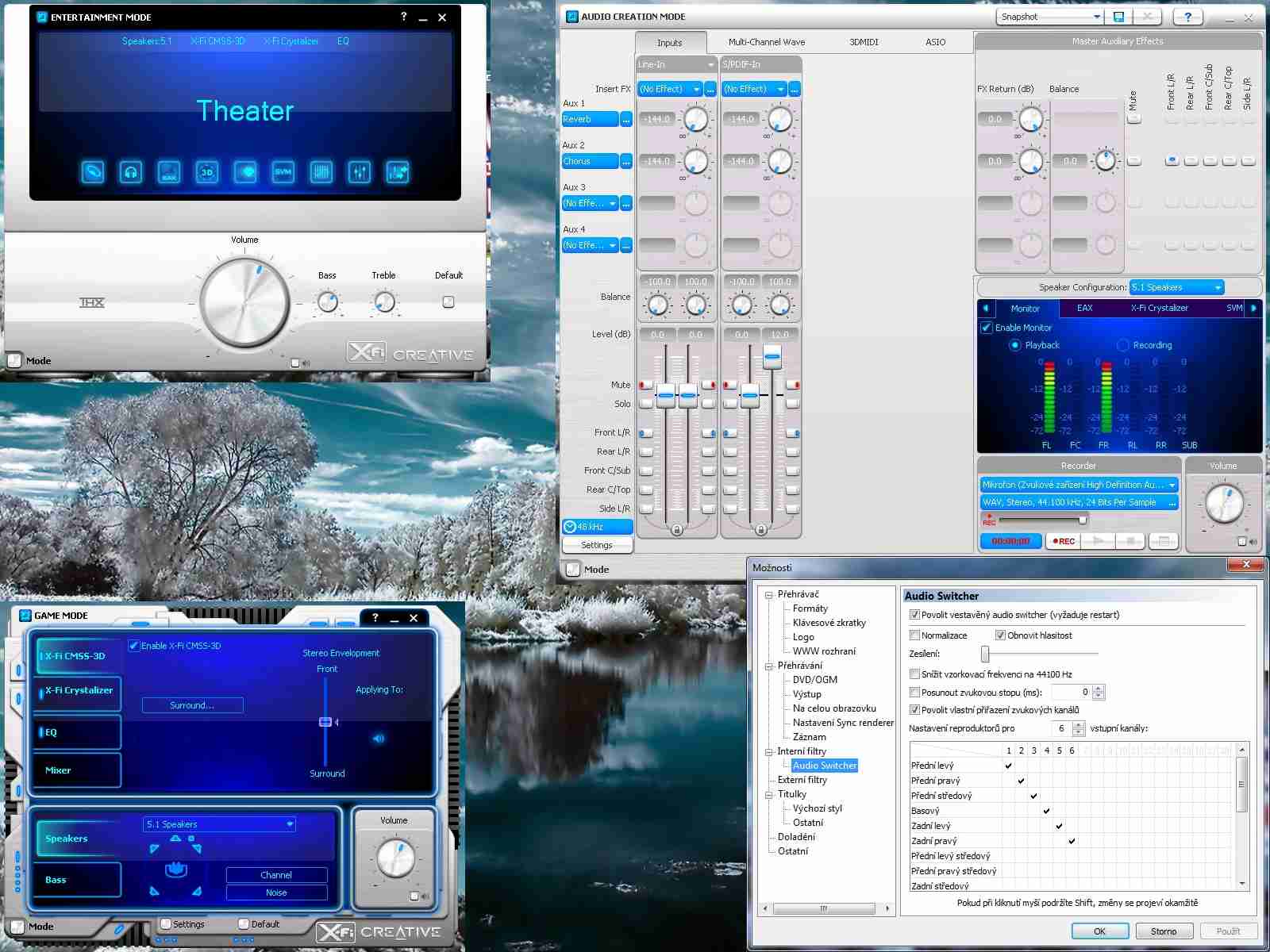This screenshot has width=1270, height=952.
Task: Select the Recording radio button
Action: (x=1122, y=345)
